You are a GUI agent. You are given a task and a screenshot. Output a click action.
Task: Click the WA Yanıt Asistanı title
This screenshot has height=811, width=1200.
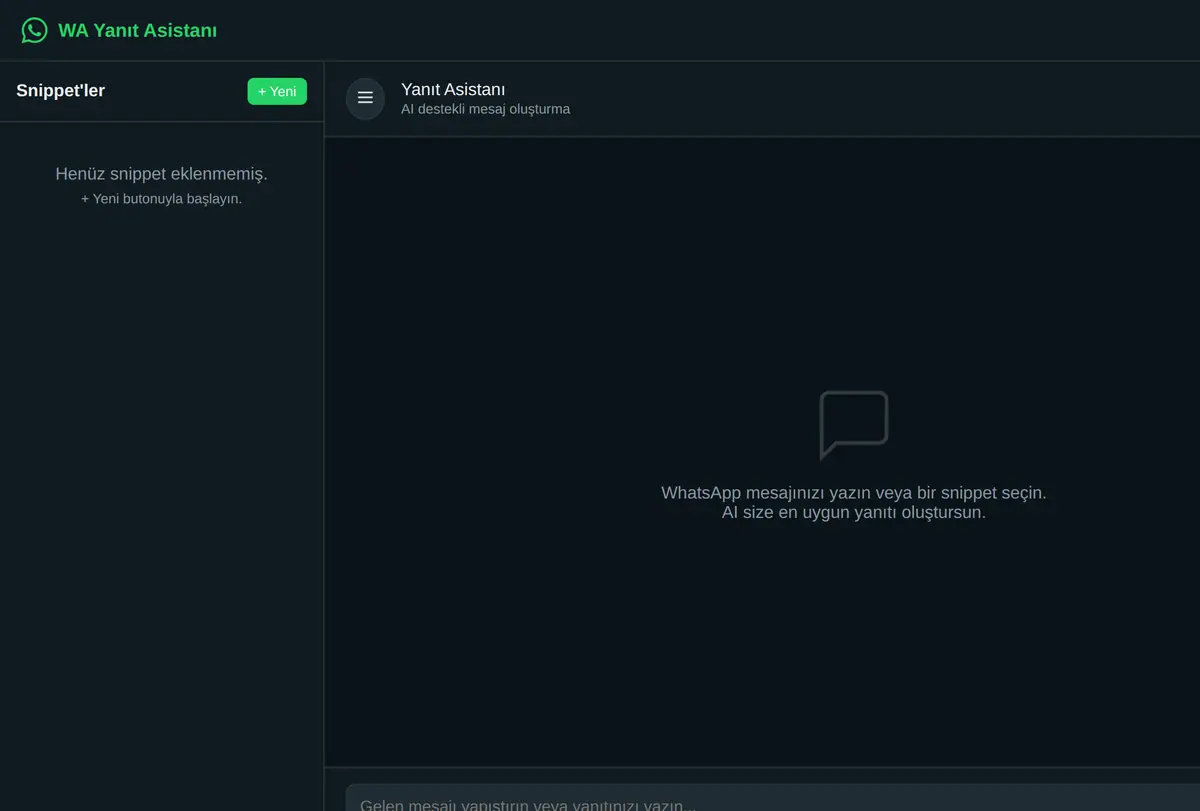[137, 30]
